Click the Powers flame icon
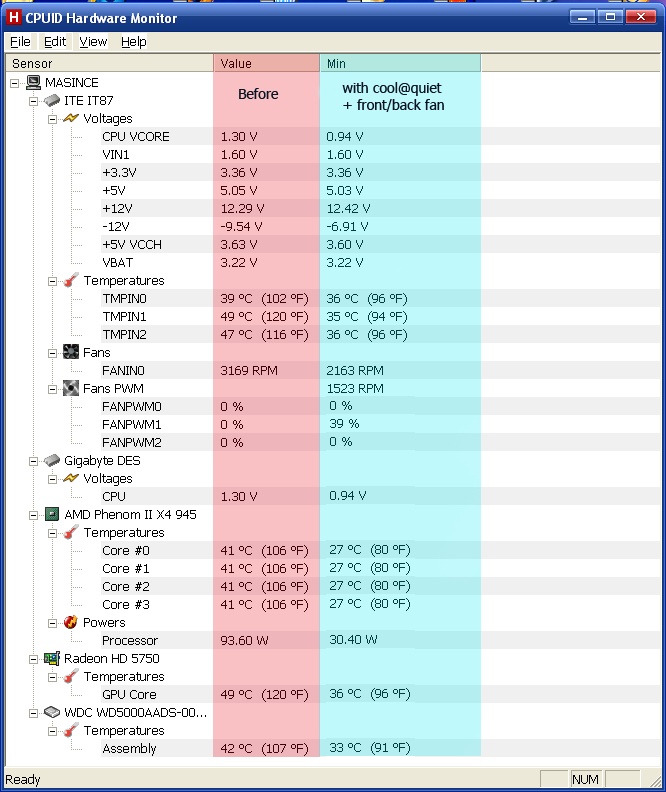Screen dimensions: 666x792 pos(71,622)
